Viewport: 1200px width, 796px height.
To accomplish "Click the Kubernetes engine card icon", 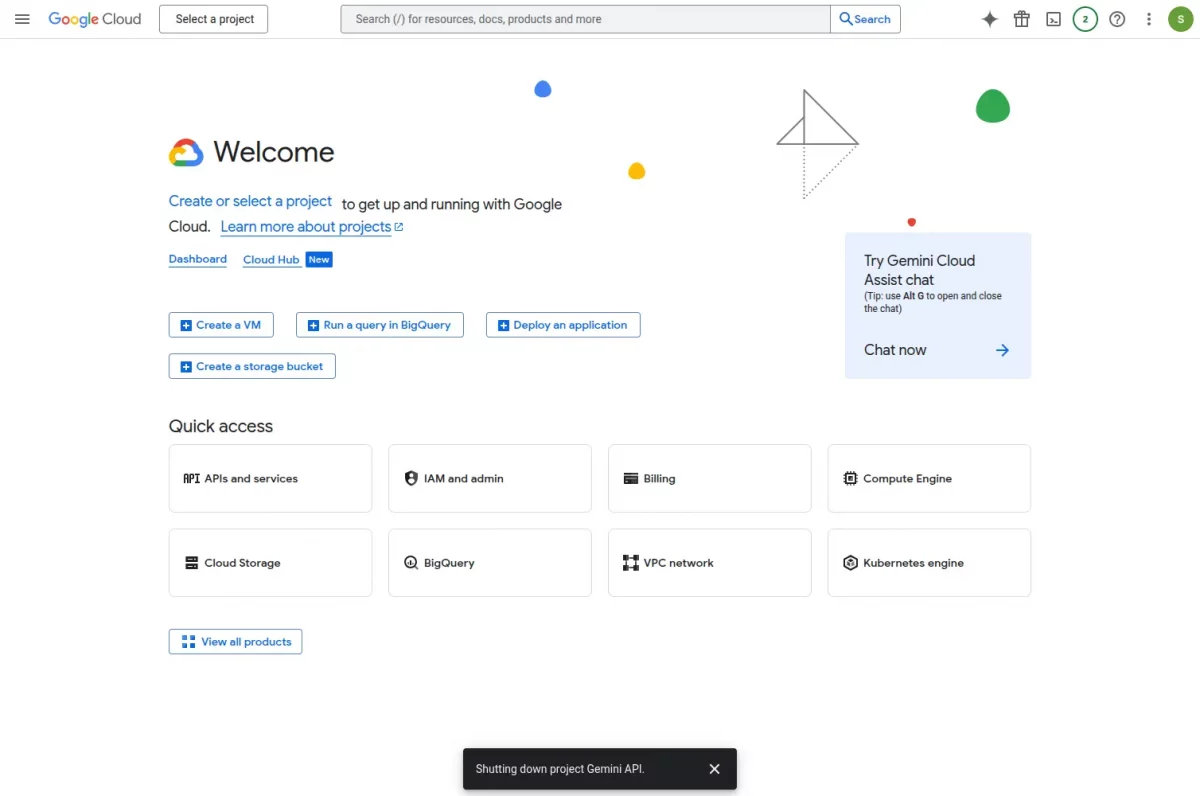I will point(850,562).
